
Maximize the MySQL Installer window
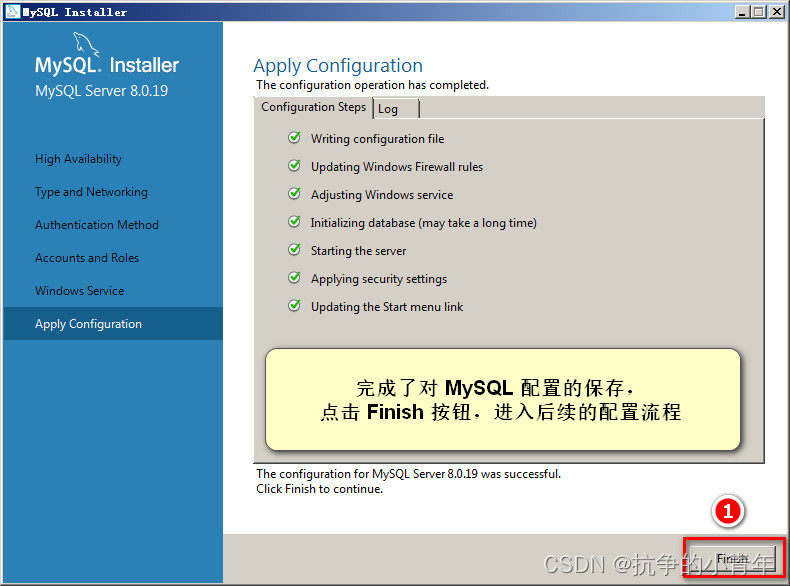pos(759,12)
